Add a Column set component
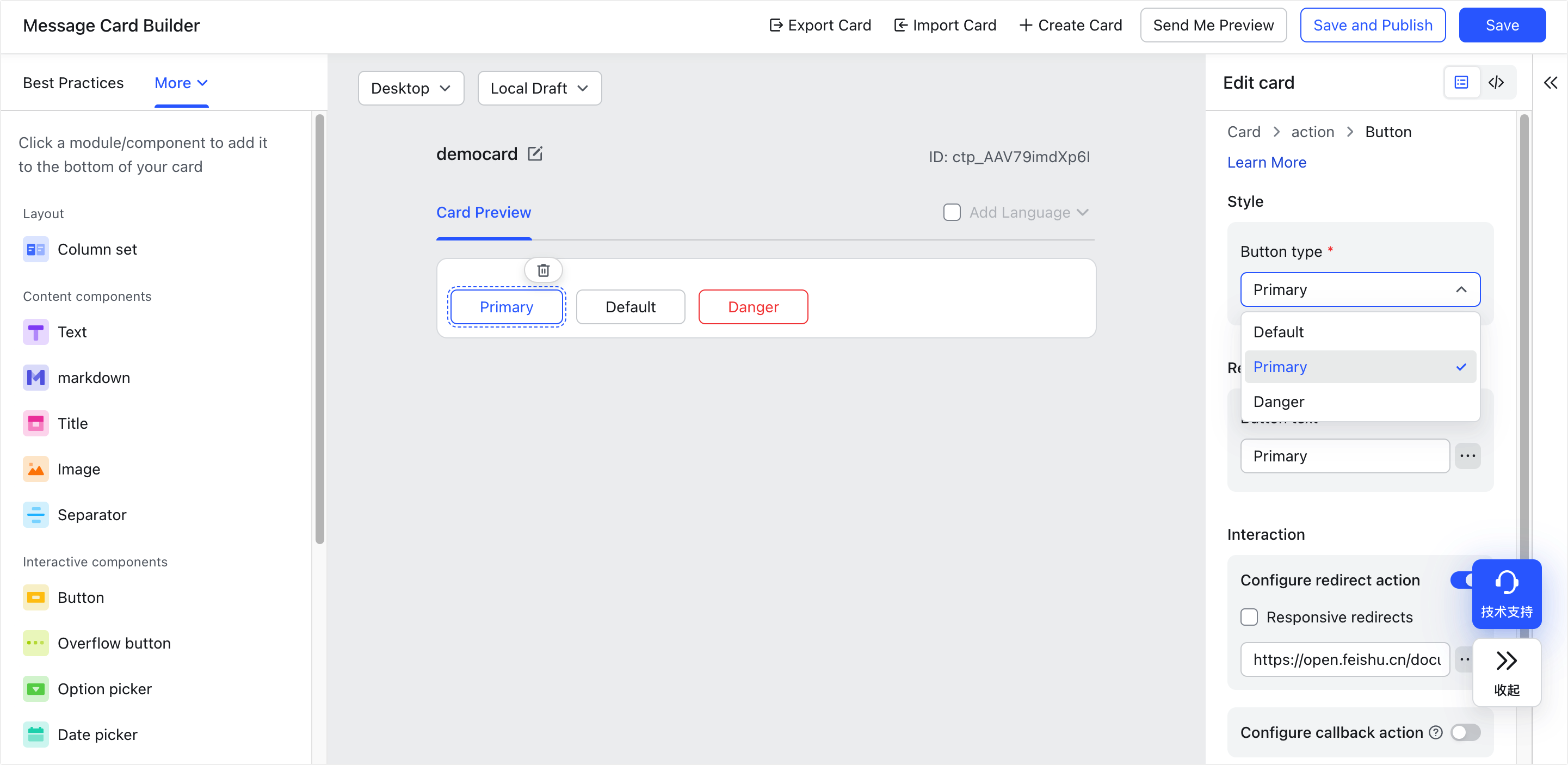1568x765 pixels. (x=80, y=249)
